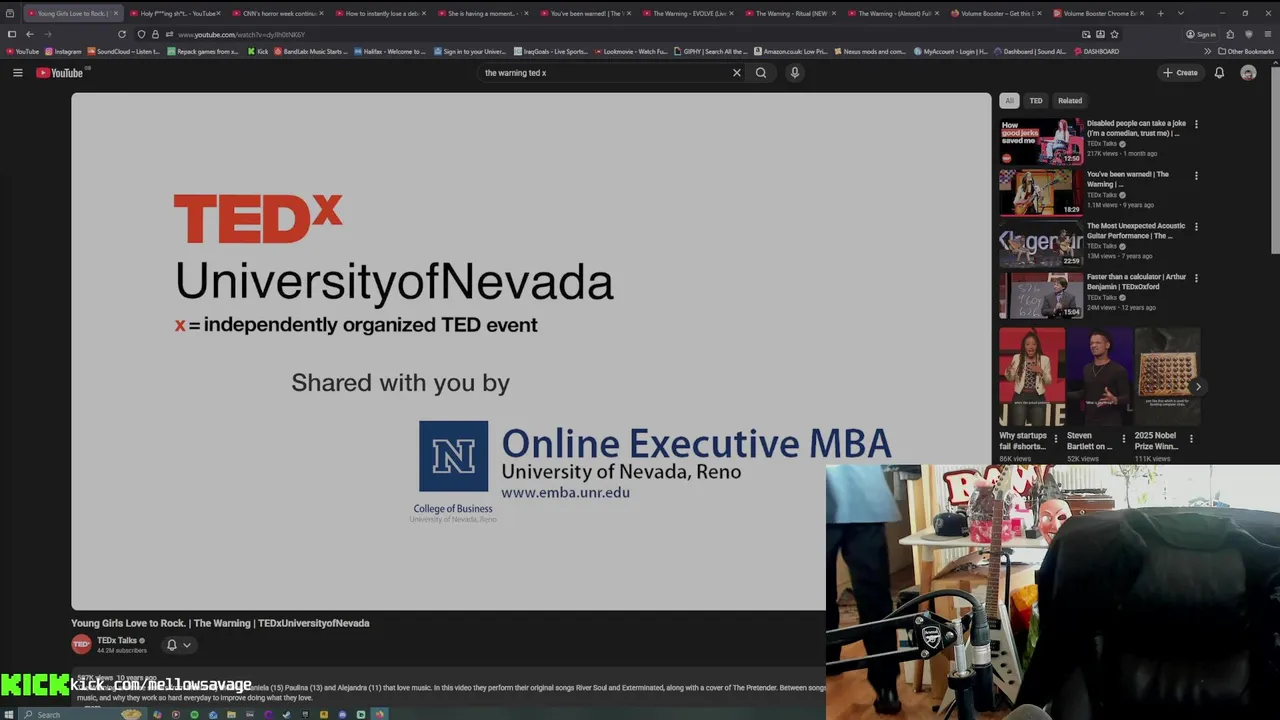
Task: Open Spotify from the taskbar
Action: point(194,714)
